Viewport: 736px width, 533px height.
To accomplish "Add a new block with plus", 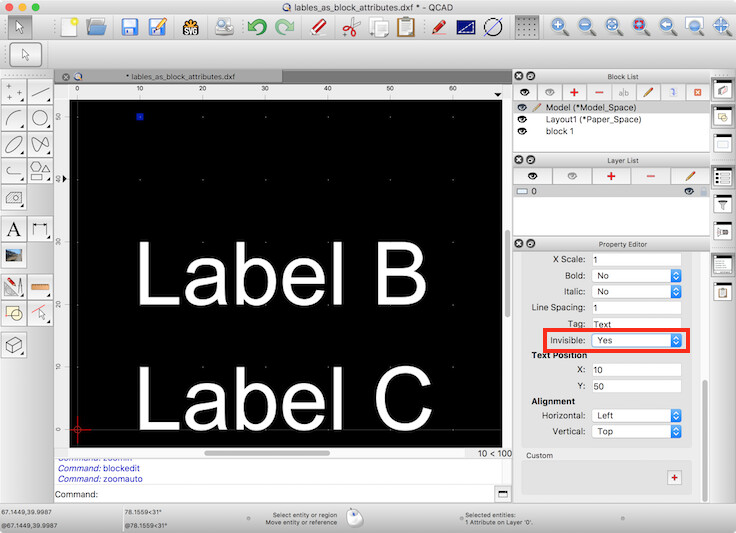I will (574, 92).
